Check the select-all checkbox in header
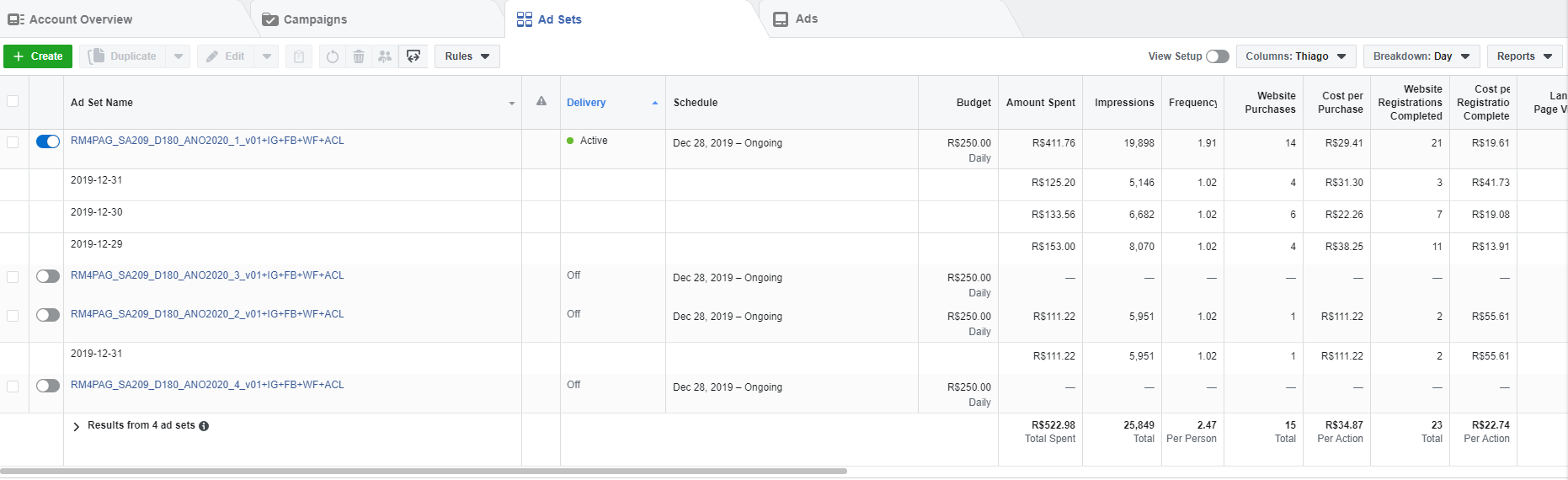This screenshot has height=480, width=1568. pyautogui.click(x=13, y=102)
